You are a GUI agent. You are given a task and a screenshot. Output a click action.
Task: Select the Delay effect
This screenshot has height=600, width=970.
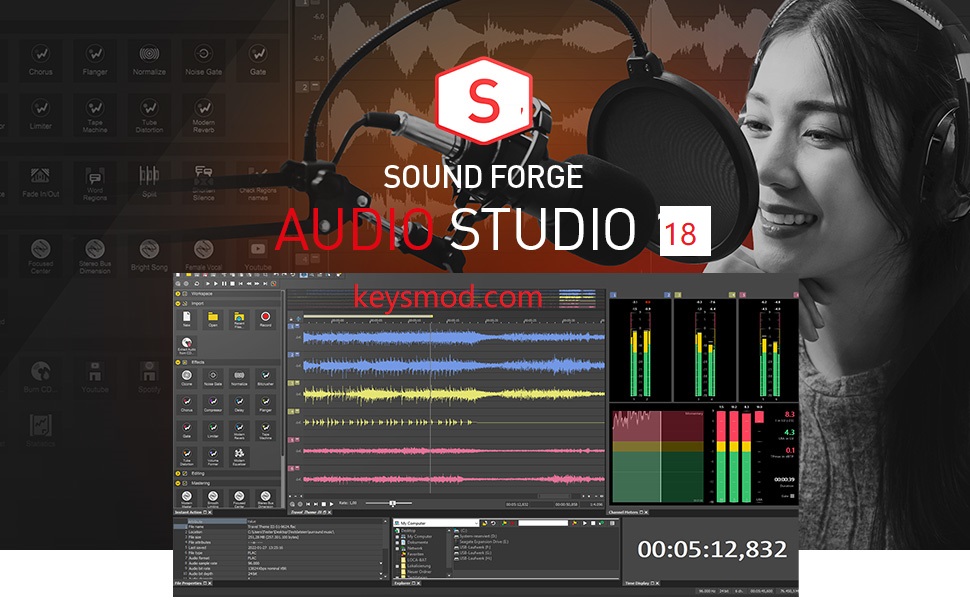click(239, 405)
